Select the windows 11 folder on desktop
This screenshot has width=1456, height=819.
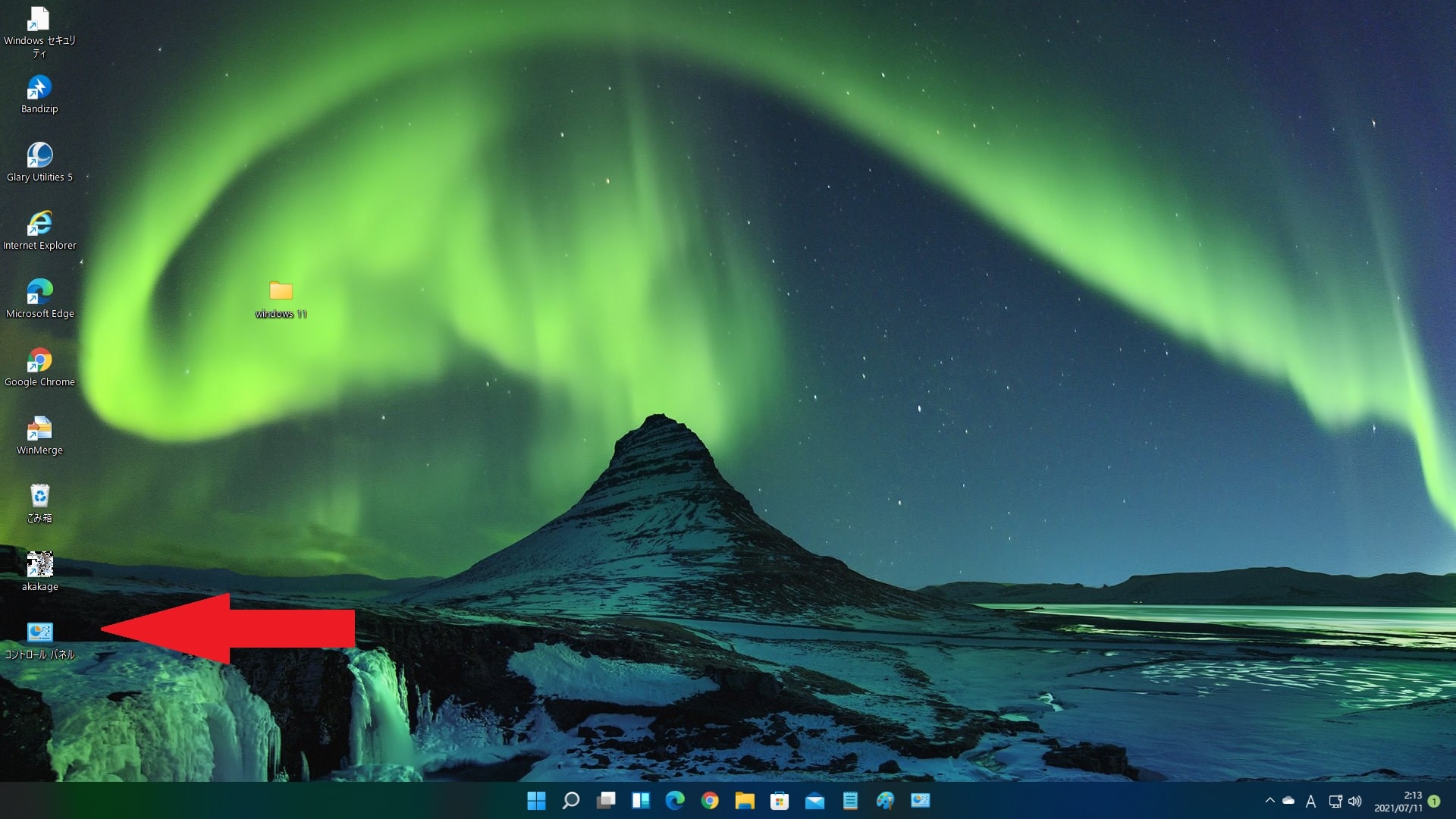click(x=281, y=300)
